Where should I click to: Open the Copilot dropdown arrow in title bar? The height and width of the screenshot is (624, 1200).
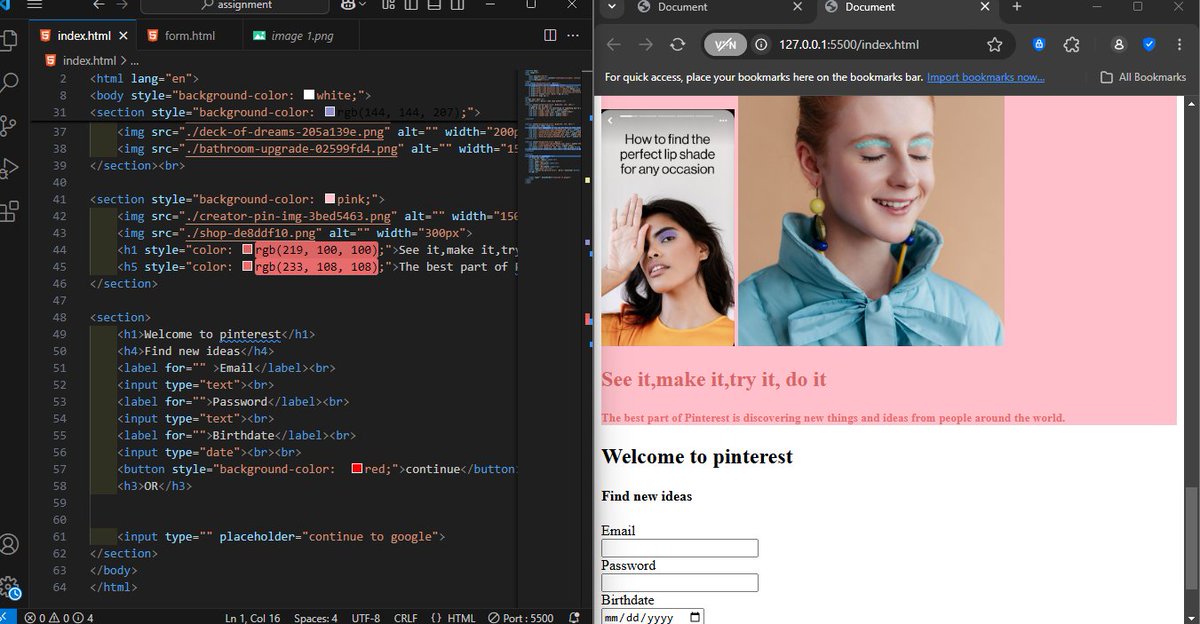click(364, 5)
